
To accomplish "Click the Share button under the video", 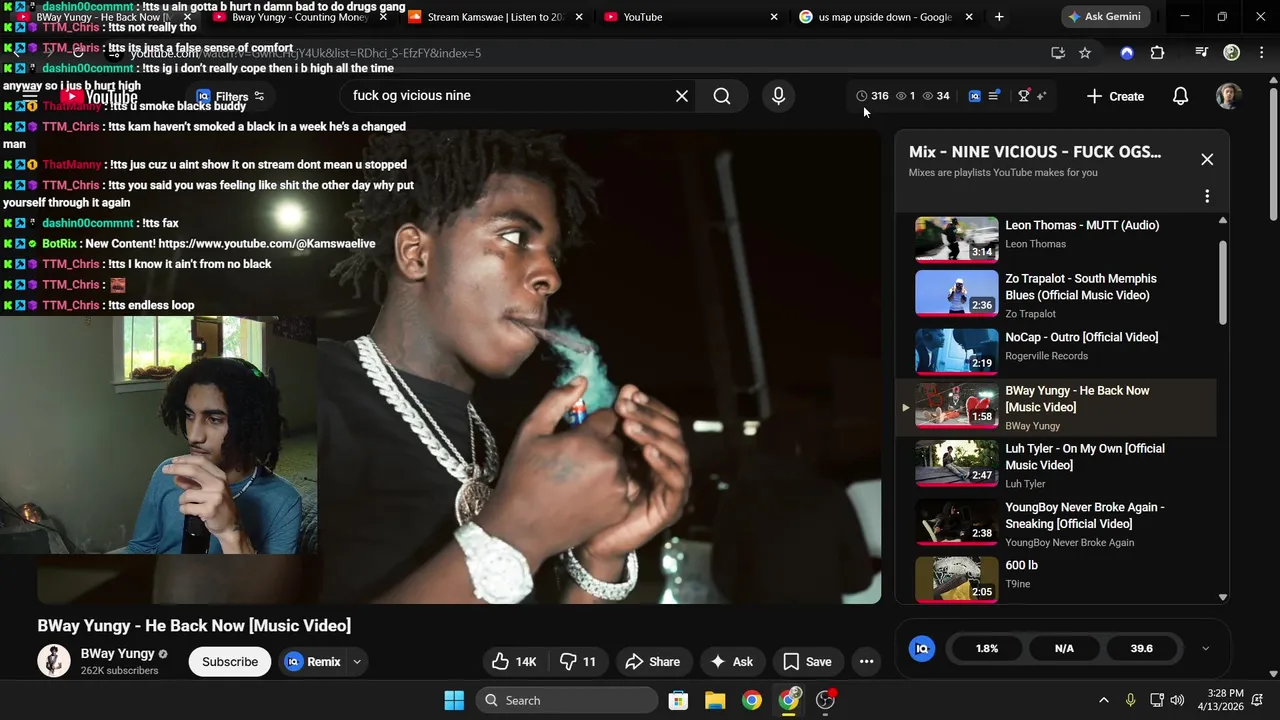I will (x=652, y=662).
